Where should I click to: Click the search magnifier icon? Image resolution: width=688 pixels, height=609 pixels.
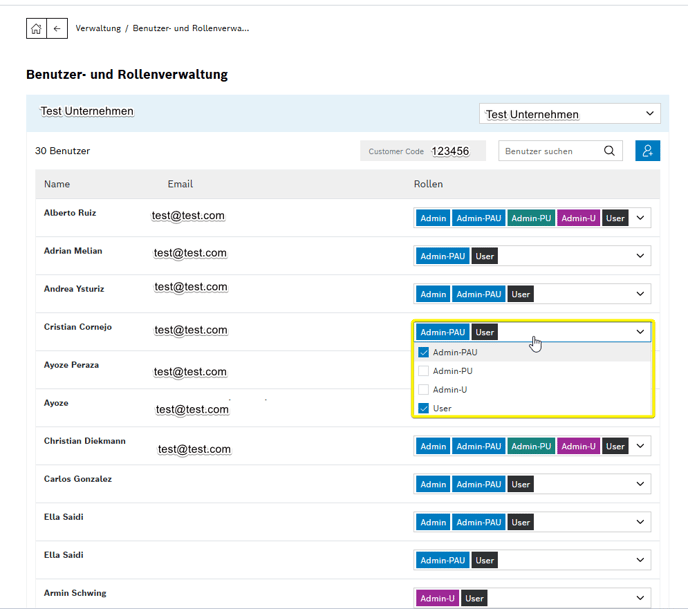(x=610, y=151)
